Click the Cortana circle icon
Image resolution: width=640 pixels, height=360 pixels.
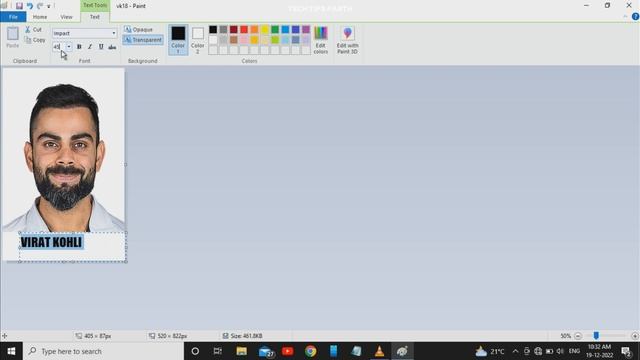[x=195, y=351]
